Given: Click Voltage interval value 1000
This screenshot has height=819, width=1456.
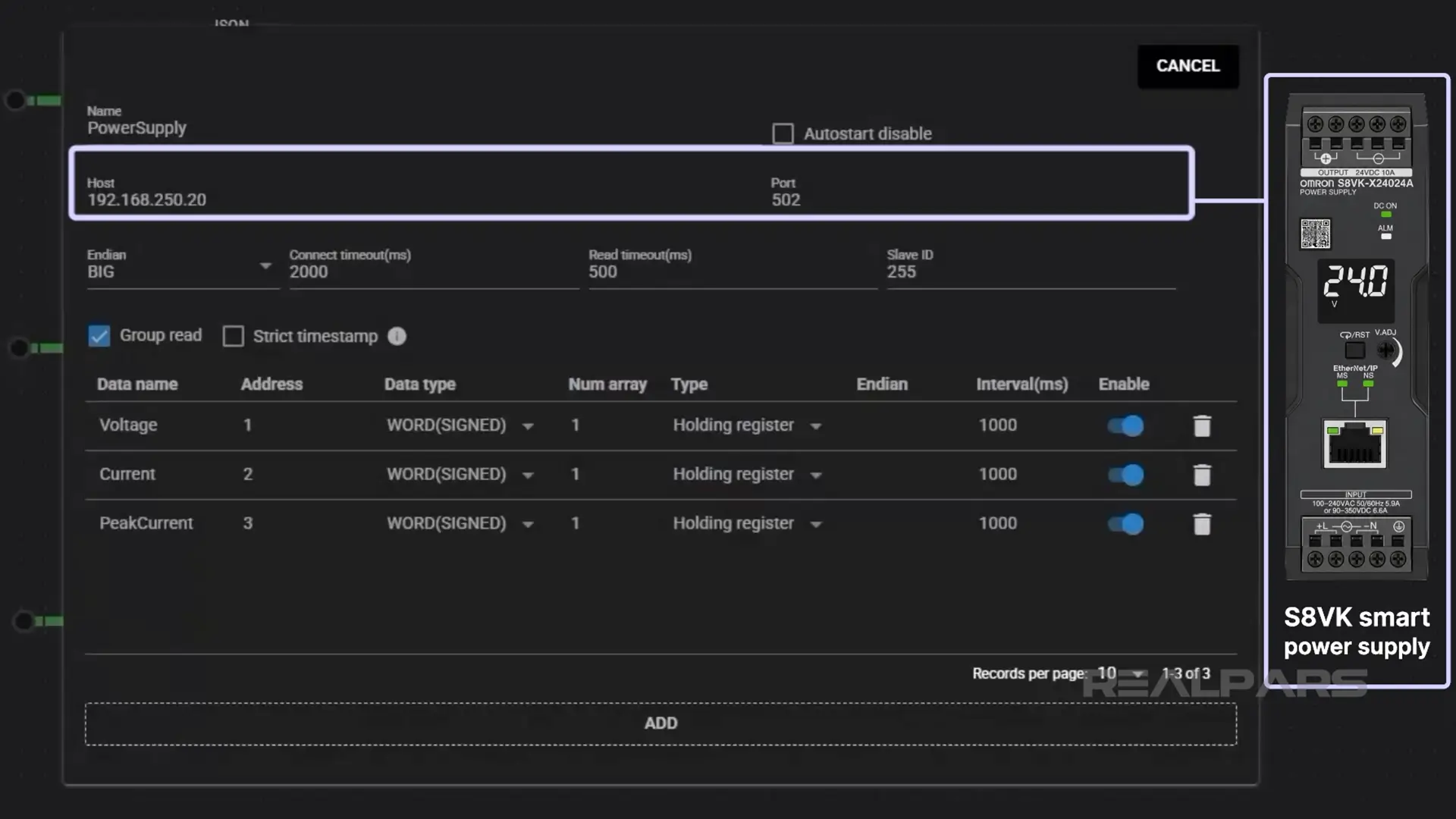Looking at the screenshot, I should (x=997, y=425).
